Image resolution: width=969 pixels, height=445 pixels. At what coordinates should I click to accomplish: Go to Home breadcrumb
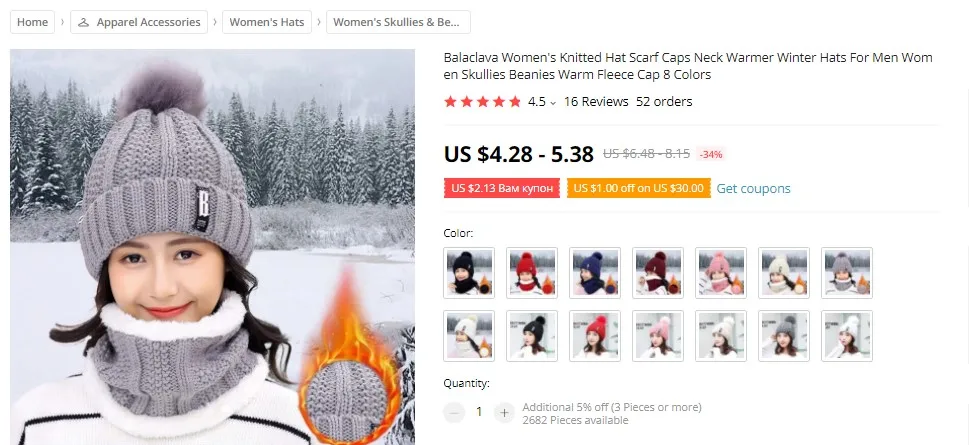coord(33,22)
